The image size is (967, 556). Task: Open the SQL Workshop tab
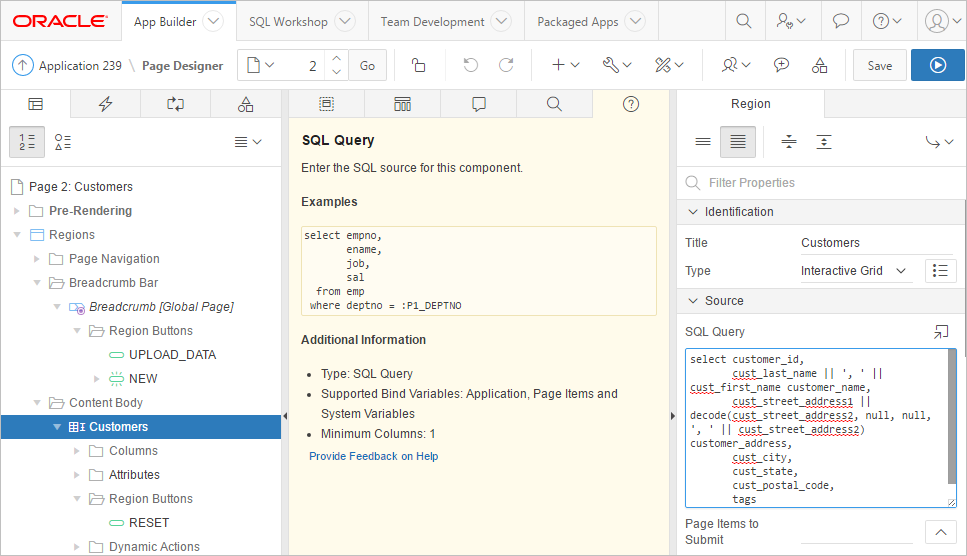[x=288, y=21]
